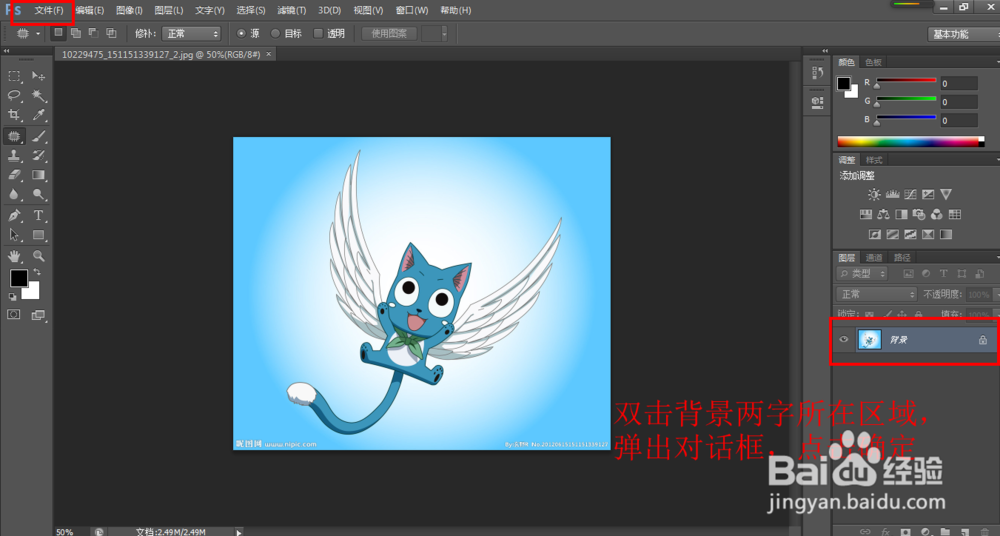
Task: Collapse the toolbox with double arrow
Action: pyautogui.click(x=6, y=50)
